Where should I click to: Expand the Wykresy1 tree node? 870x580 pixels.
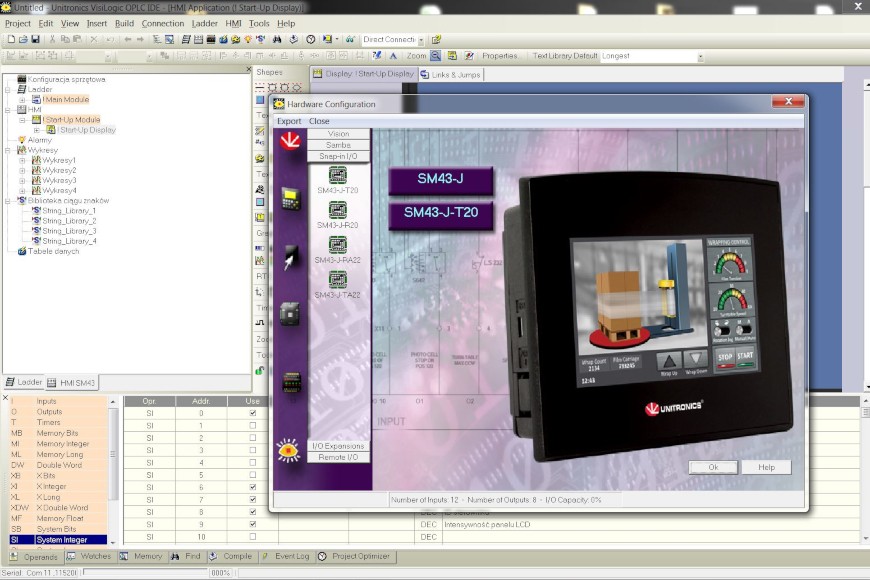point(22,160)
